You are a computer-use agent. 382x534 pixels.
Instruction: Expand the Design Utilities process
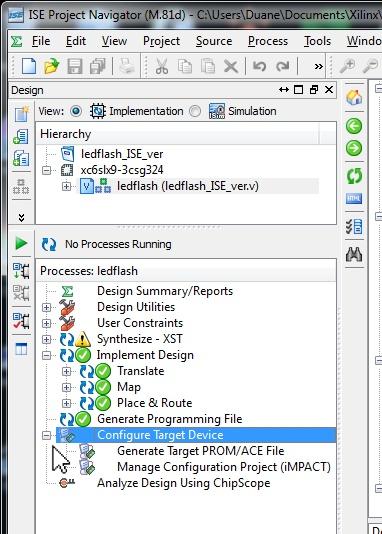coord(46,307)
